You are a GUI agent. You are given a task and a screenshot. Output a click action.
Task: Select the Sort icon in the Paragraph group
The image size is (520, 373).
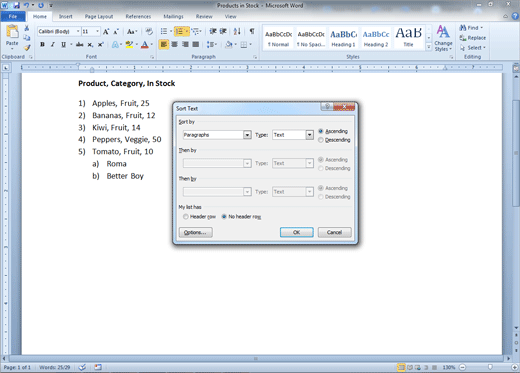[237, 31]
